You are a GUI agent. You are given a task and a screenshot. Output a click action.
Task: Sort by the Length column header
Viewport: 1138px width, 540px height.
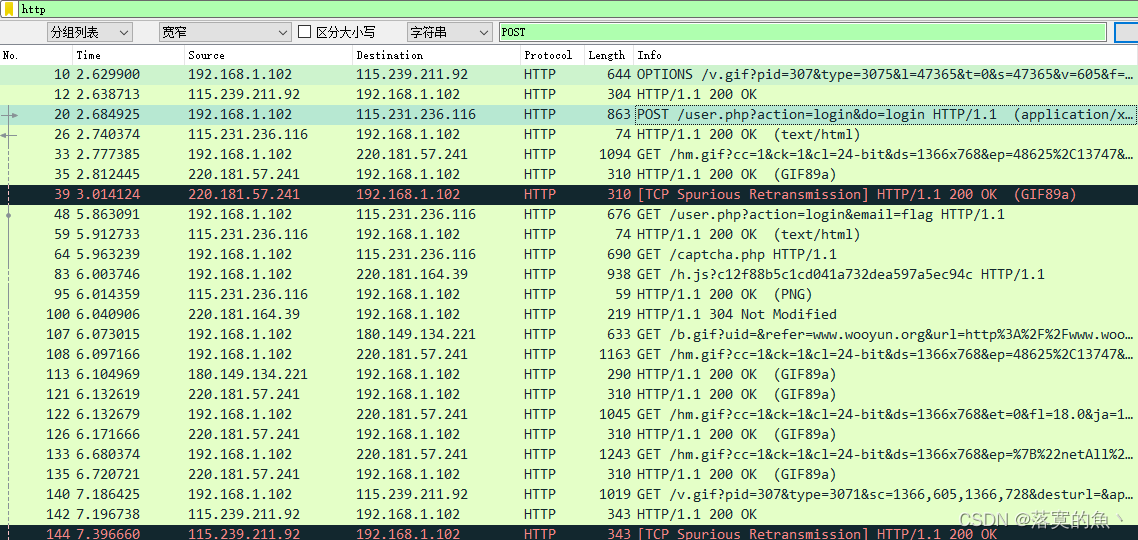point(609,55)
